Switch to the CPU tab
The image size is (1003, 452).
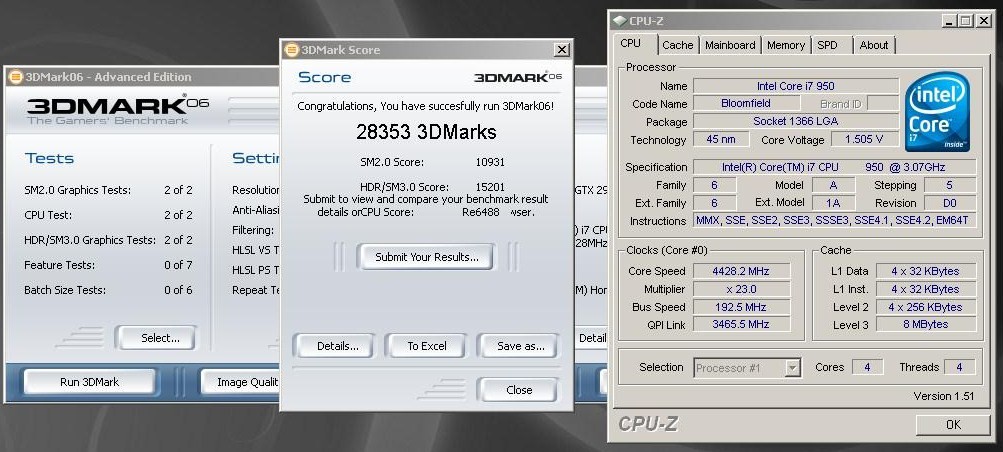(x=630, y=43)
